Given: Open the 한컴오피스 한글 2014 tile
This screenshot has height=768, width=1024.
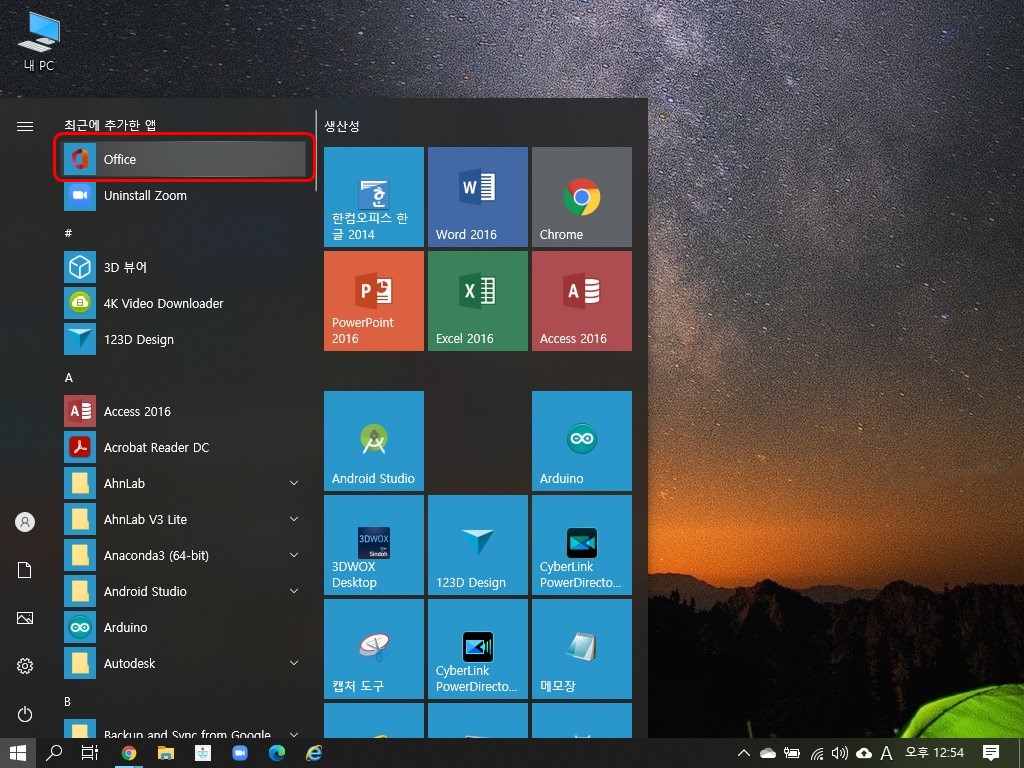Looking at the screenshot, I should click(374, 197).
